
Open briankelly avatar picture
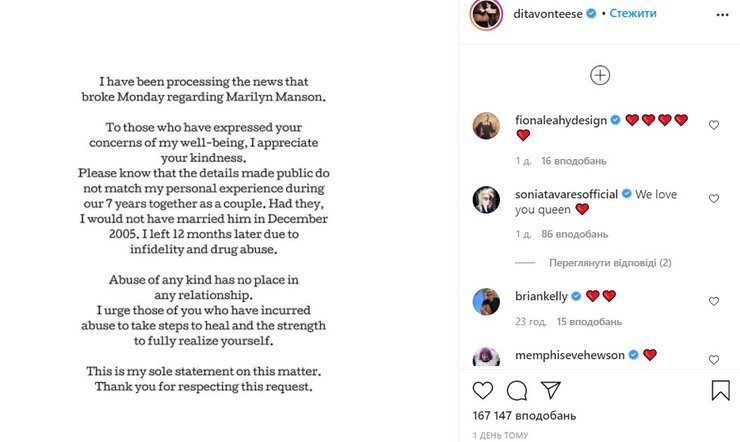tap(487, 301)
